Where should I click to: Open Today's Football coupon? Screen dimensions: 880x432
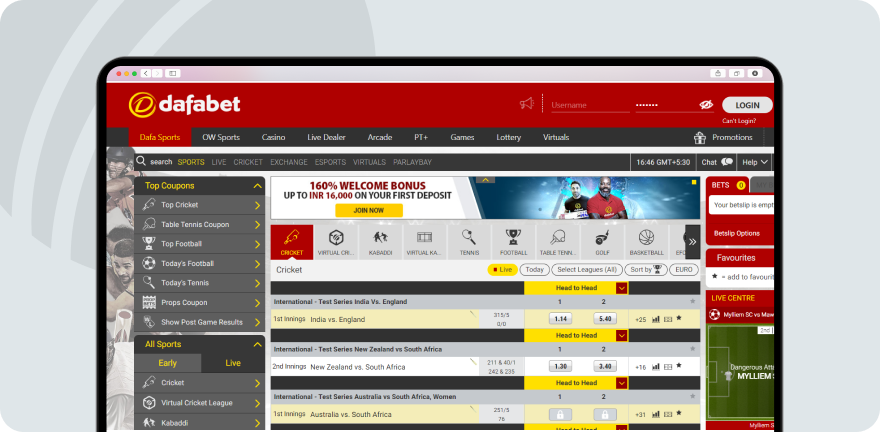(x=199, y=264)
